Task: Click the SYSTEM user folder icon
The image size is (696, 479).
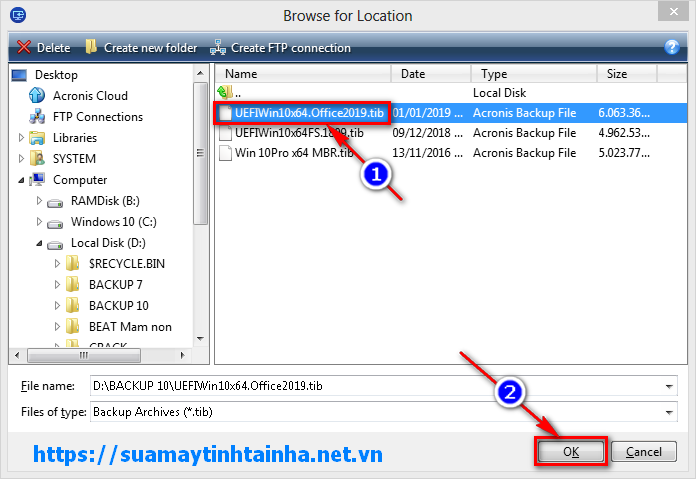Action: [x=37, y=158]
